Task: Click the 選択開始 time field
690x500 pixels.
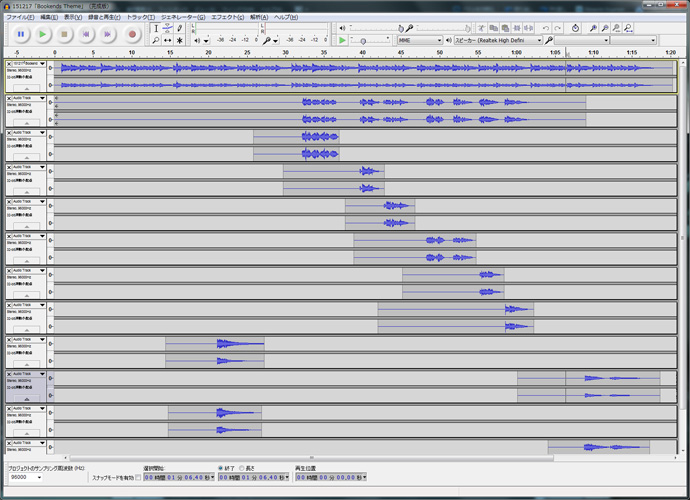Action: point(179,478)
